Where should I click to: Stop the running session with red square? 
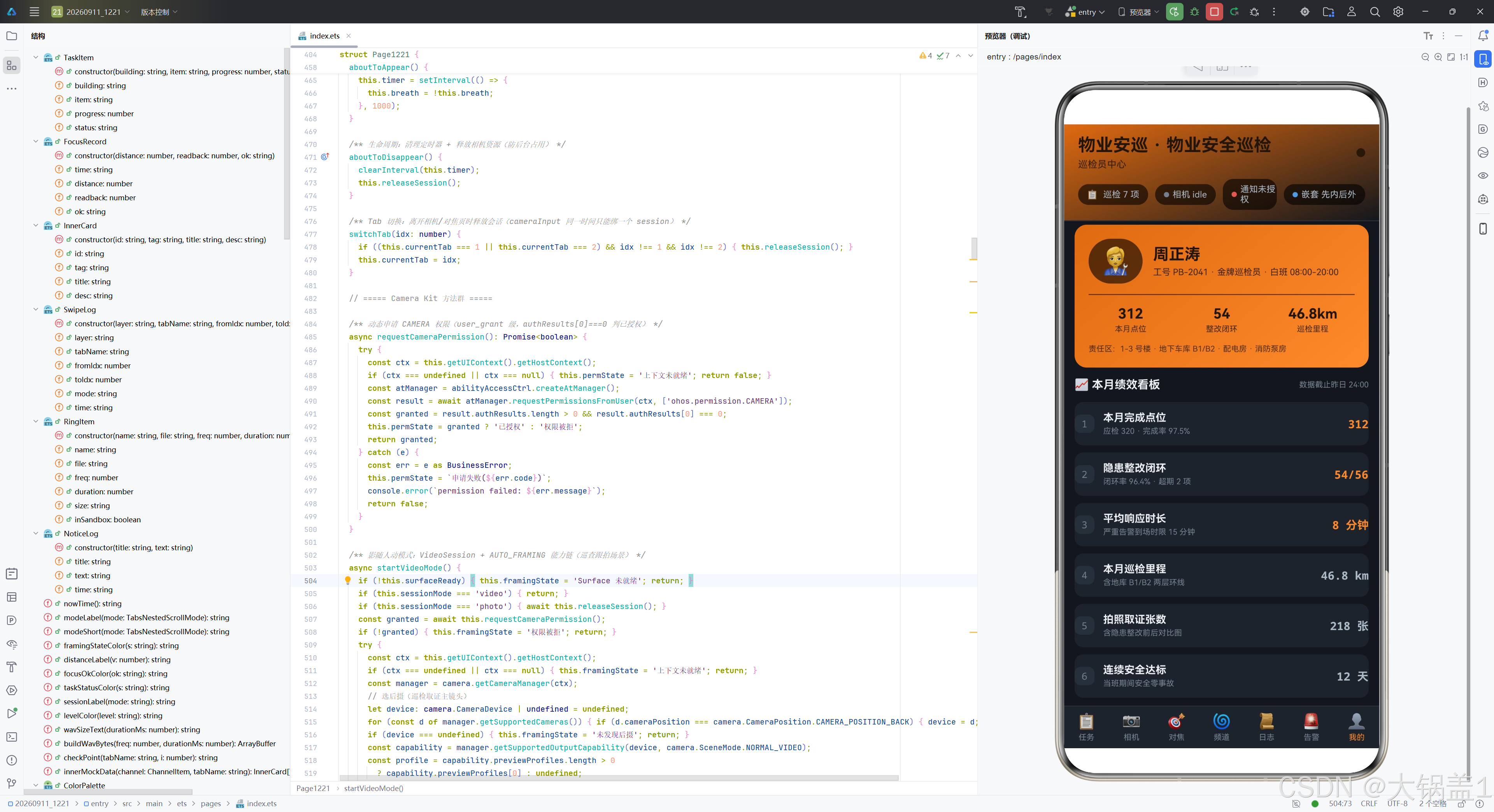click(1214, 12)
